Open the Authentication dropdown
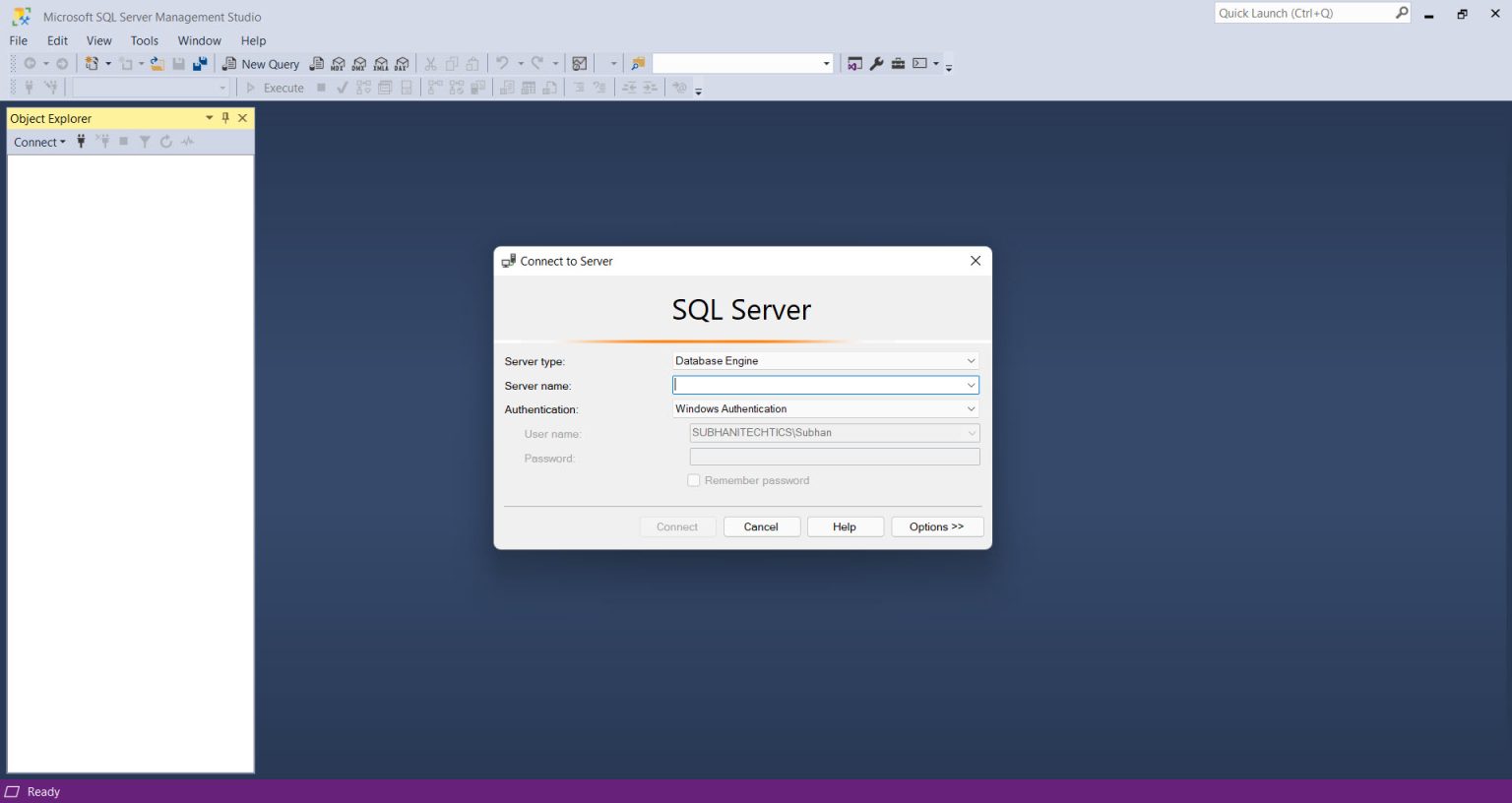 click(971, 408)
